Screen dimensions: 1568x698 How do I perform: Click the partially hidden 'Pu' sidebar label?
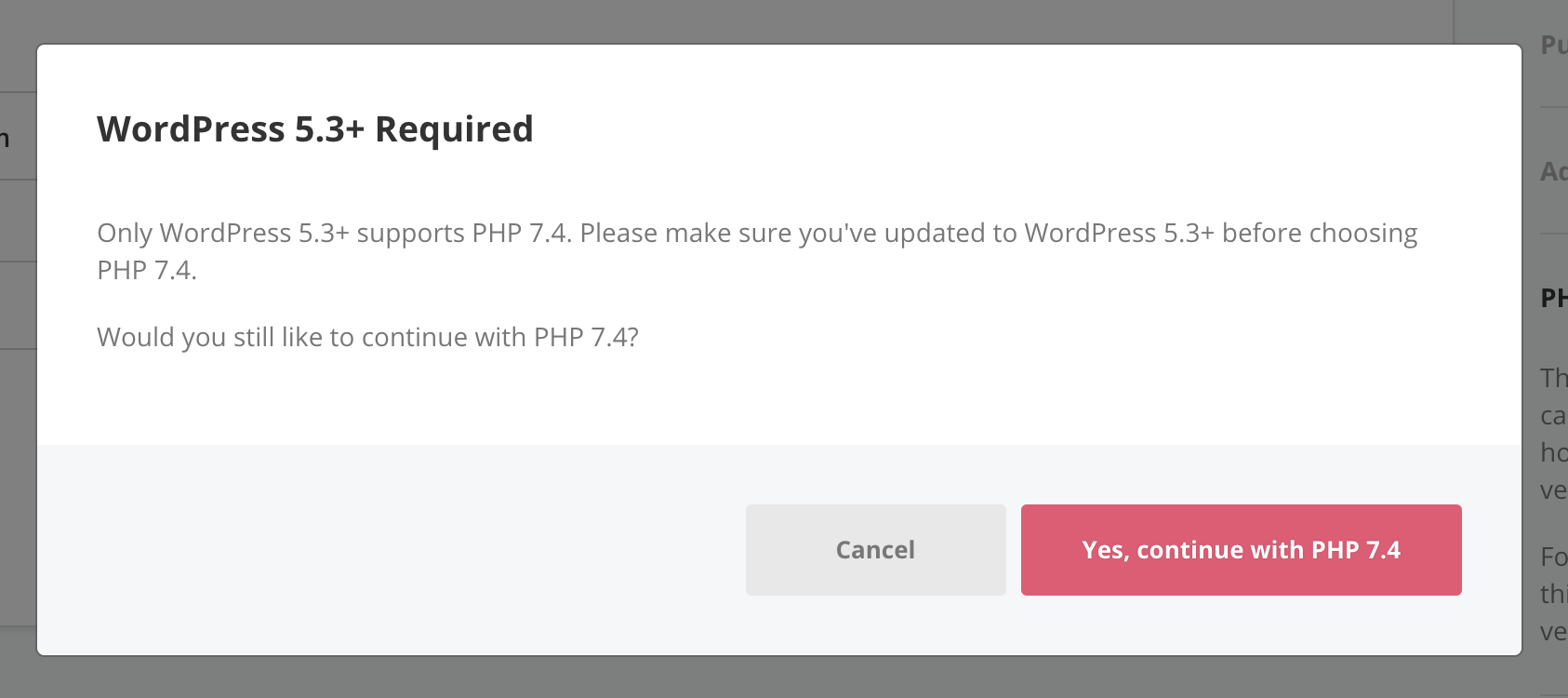point(1553,45)
